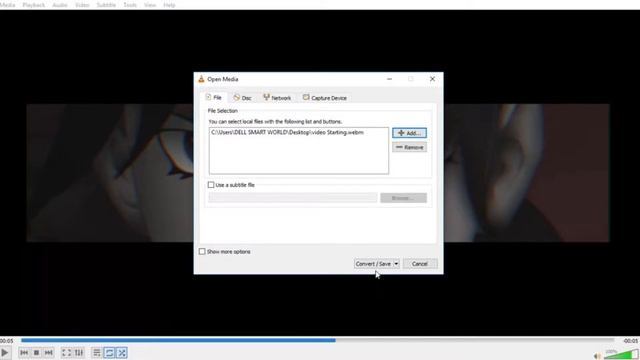Switch to the Network tab

pos(277,98)
